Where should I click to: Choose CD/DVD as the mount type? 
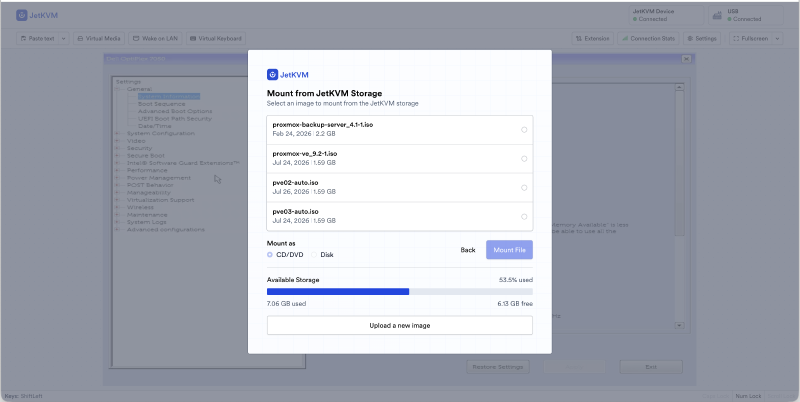click(270, 255)
